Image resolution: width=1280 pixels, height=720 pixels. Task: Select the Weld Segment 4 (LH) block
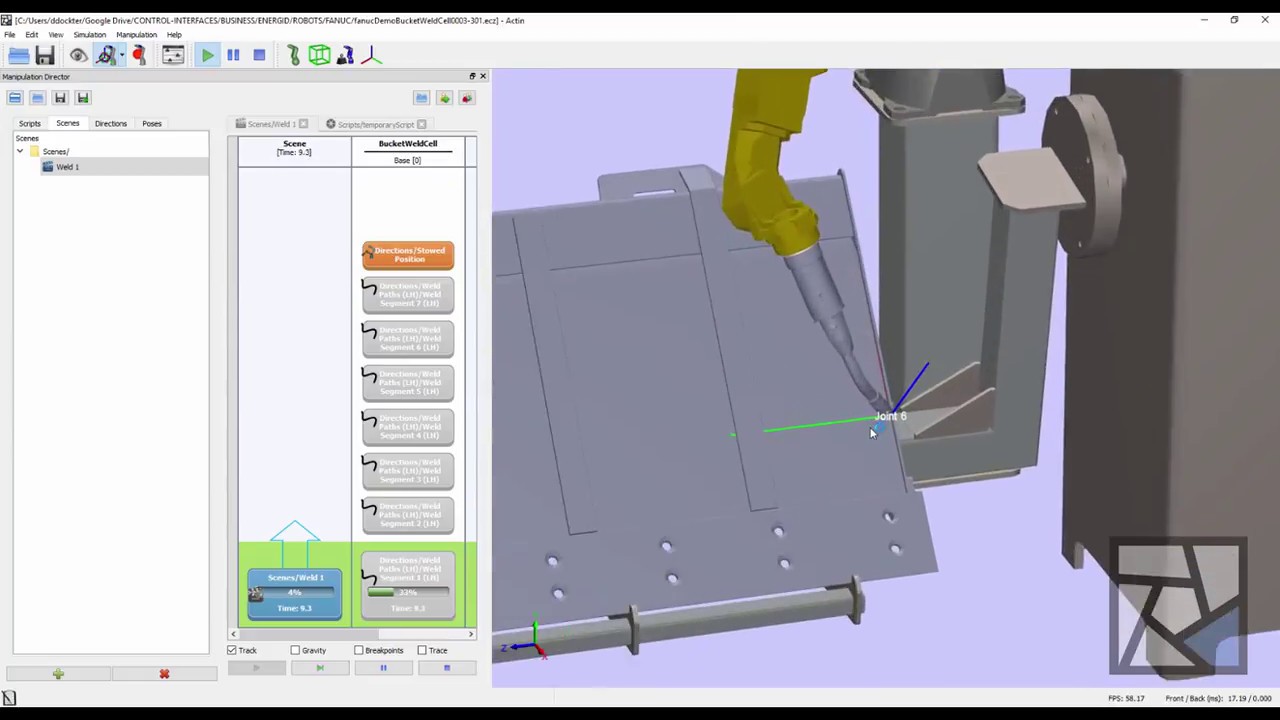click(408, 427)
